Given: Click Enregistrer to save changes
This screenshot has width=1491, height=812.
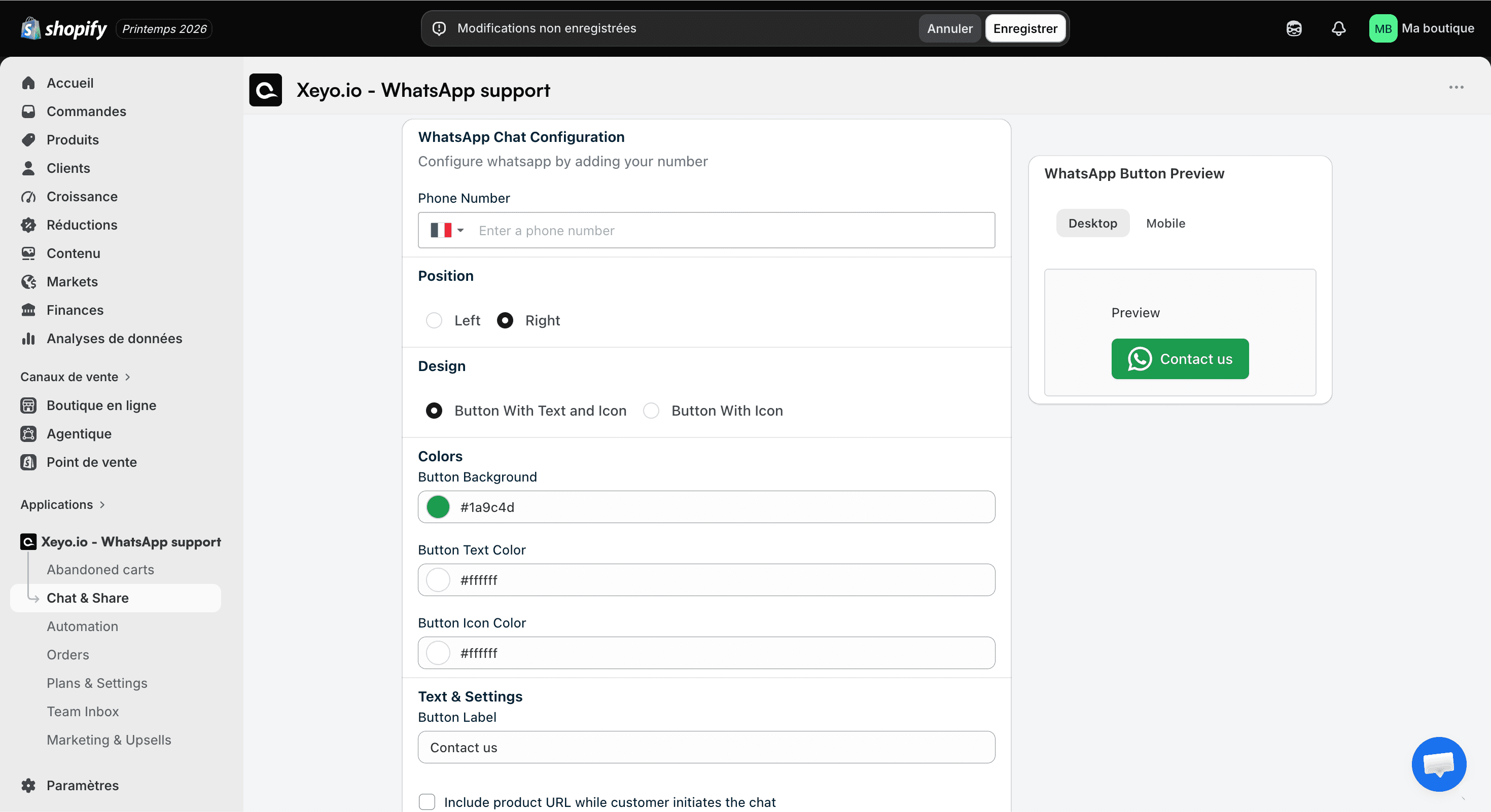Looking at the screenshot, I should (x=1025, y=28).
